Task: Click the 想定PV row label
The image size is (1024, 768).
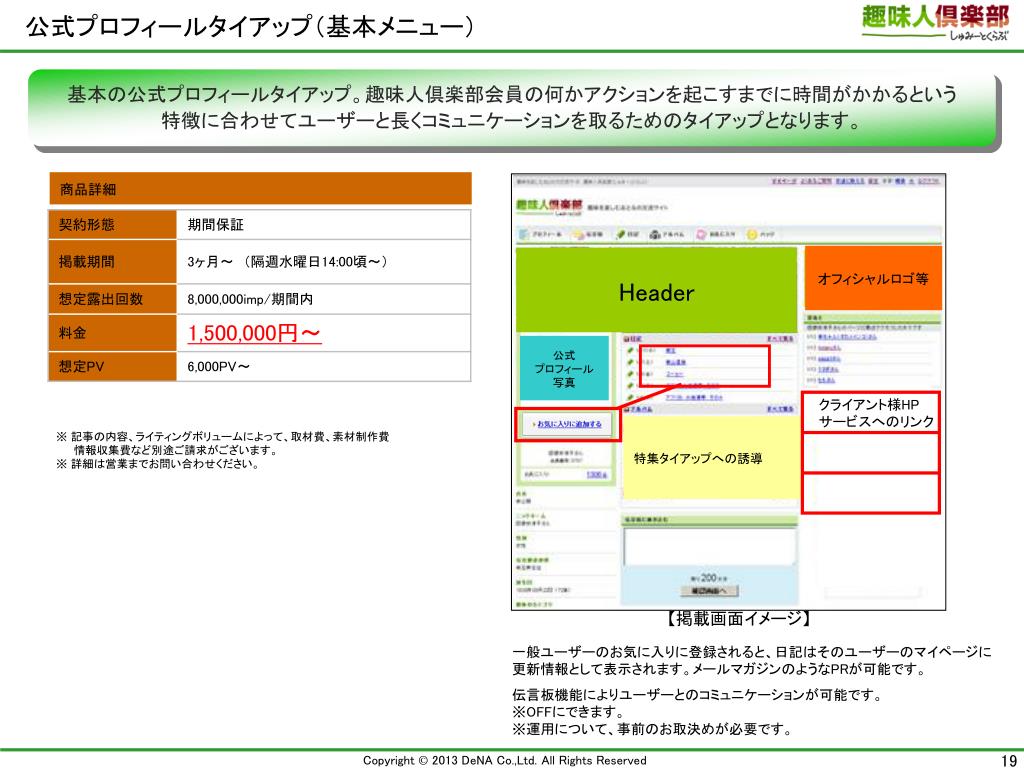Action: (x=112, y=366)
